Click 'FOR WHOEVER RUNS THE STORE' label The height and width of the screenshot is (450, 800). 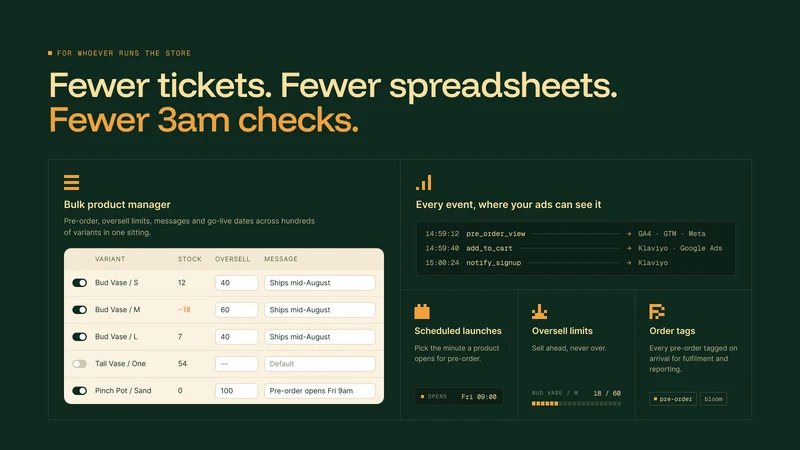coord(123,53)
